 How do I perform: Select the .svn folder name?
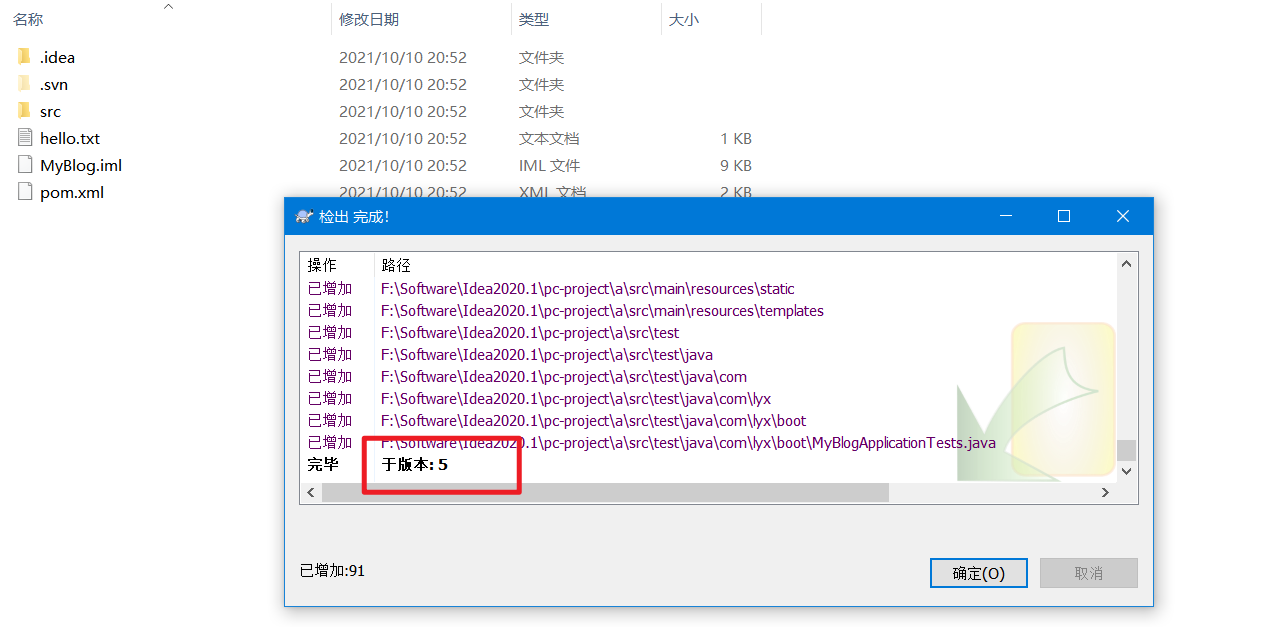click(x=54, y=84)
